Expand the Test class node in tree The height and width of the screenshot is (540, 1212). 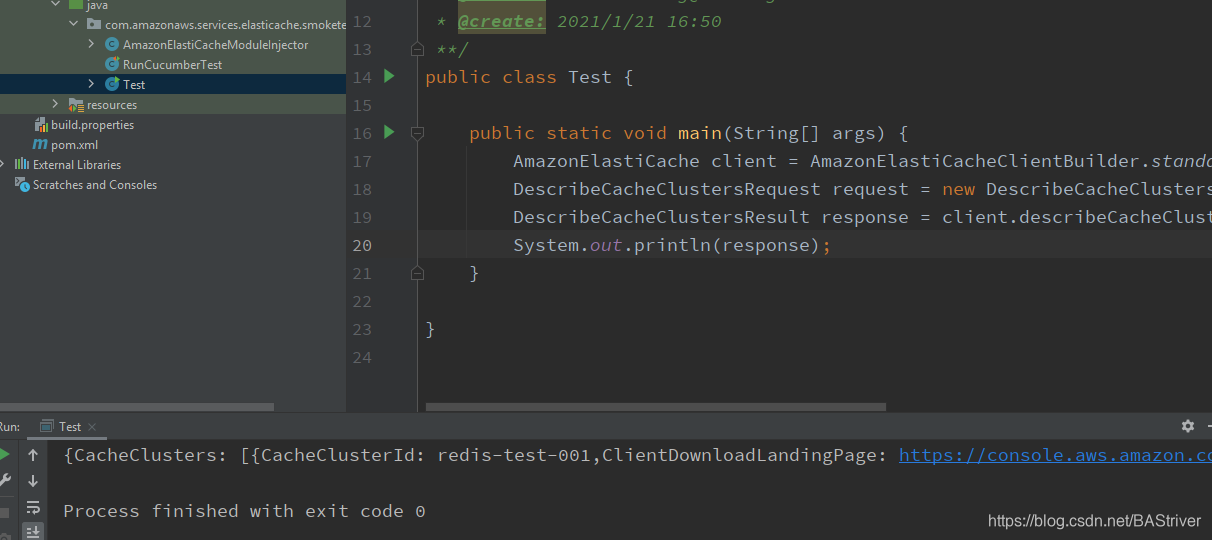click(x=91, y=84)
